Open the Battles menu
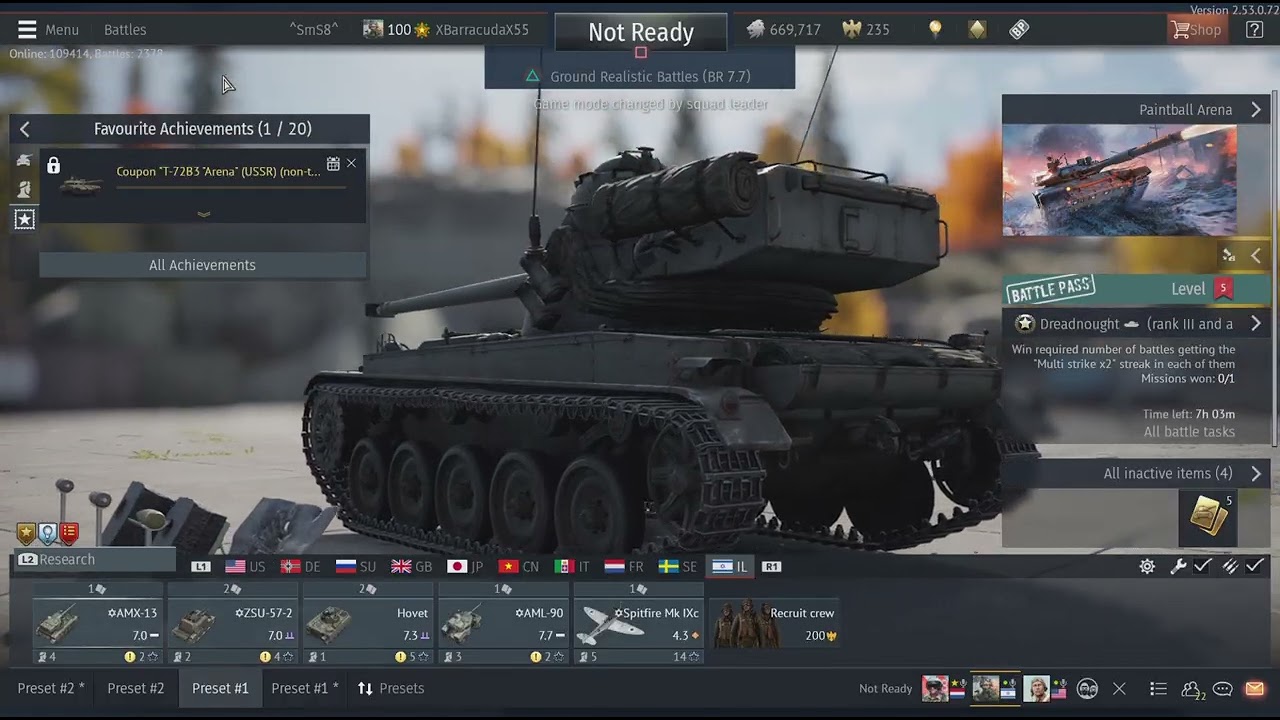The image size is (1280, 720). coord(125,30)
